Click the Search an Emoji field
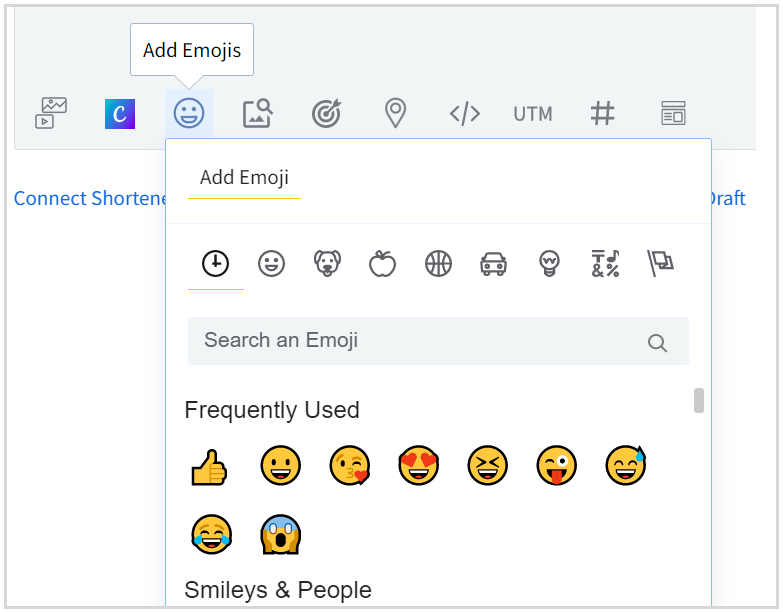 point(420,341)
